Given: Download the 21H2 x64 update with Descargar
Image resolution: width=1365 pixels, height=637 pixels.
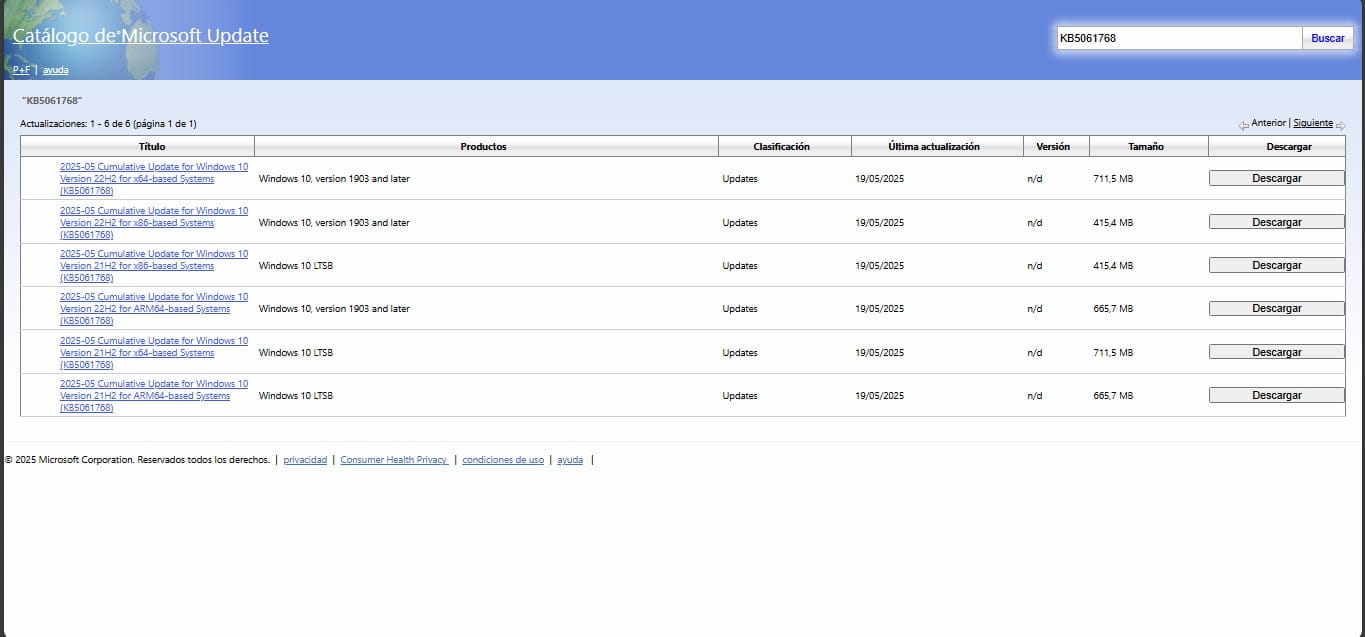Looking at the screenshot, I should point(1277,352).
